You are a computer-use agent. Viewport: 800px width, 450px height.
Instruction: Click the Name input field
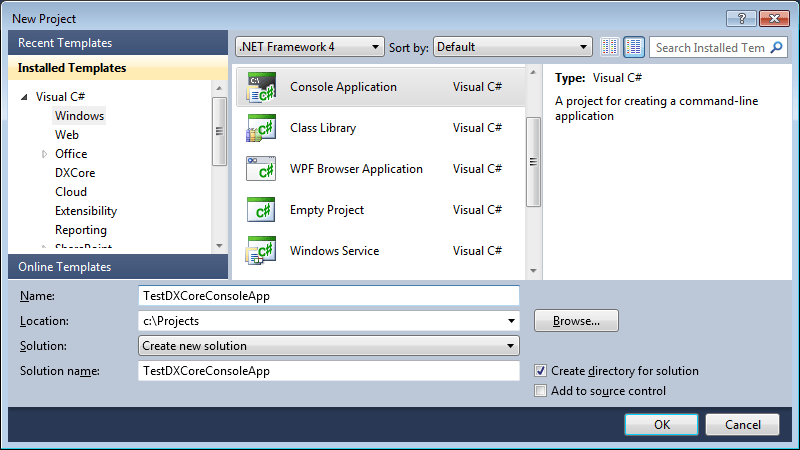tap(329, 296)
